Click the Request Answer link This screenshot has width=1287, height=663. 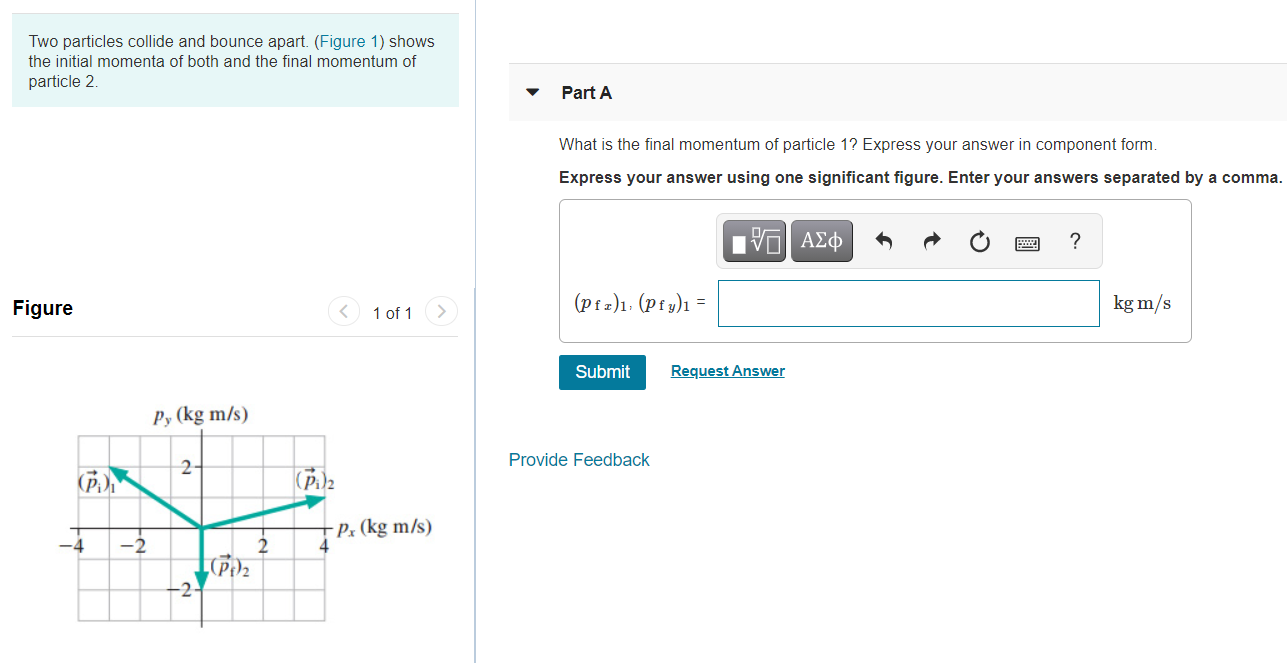coord(727,370)
